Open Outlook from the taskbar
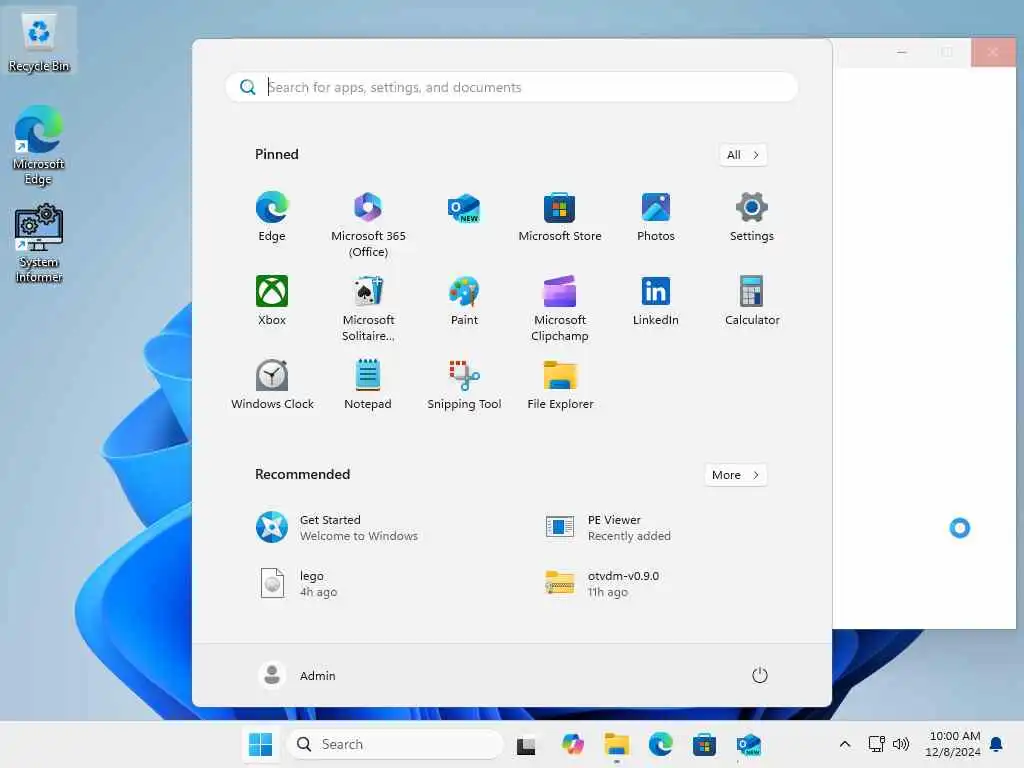This screenshot has height=768, width=1024. click(748, 744)
